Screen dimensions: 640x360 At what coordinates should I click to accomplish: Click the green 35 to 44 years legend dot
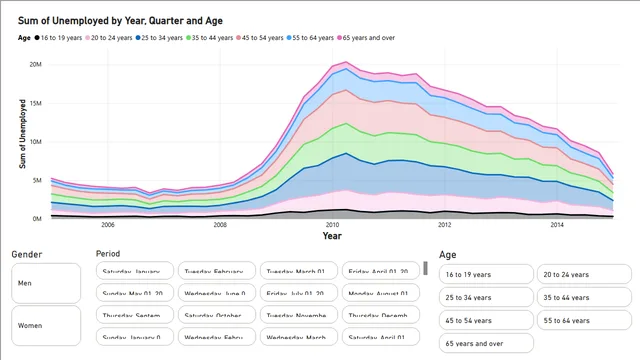pyautogui.click(x=189, y=38)
